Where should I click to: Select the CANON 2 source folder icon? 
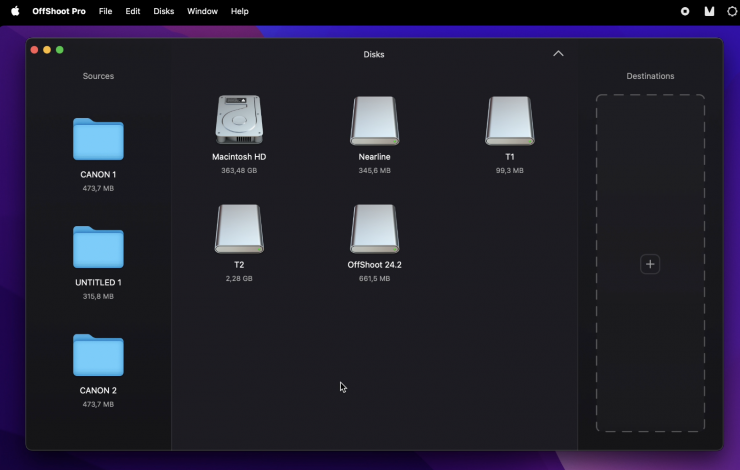pos(98,355)
